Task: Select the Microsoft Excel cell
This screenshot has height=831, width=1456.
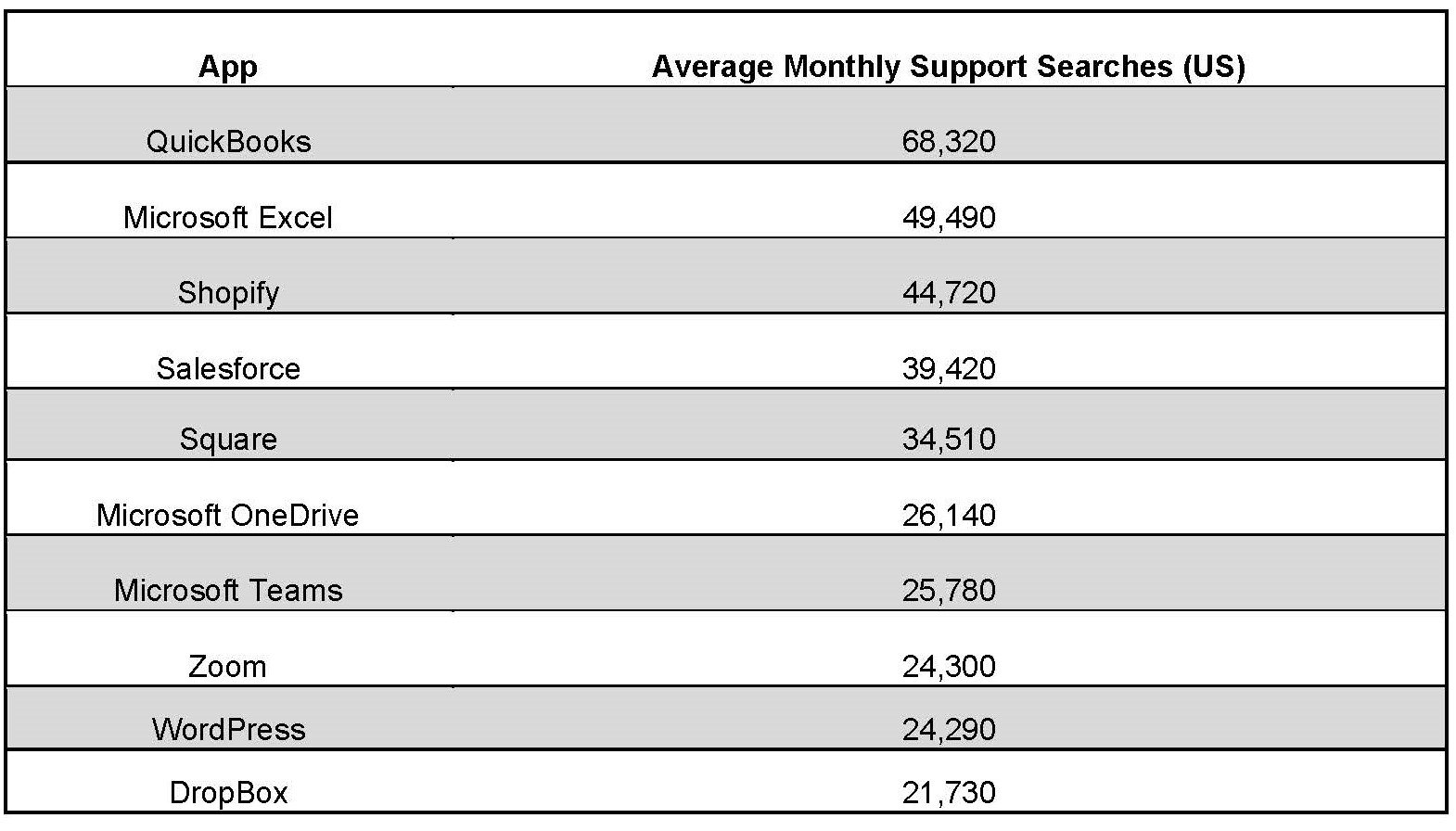Action: tap(228, 218)
